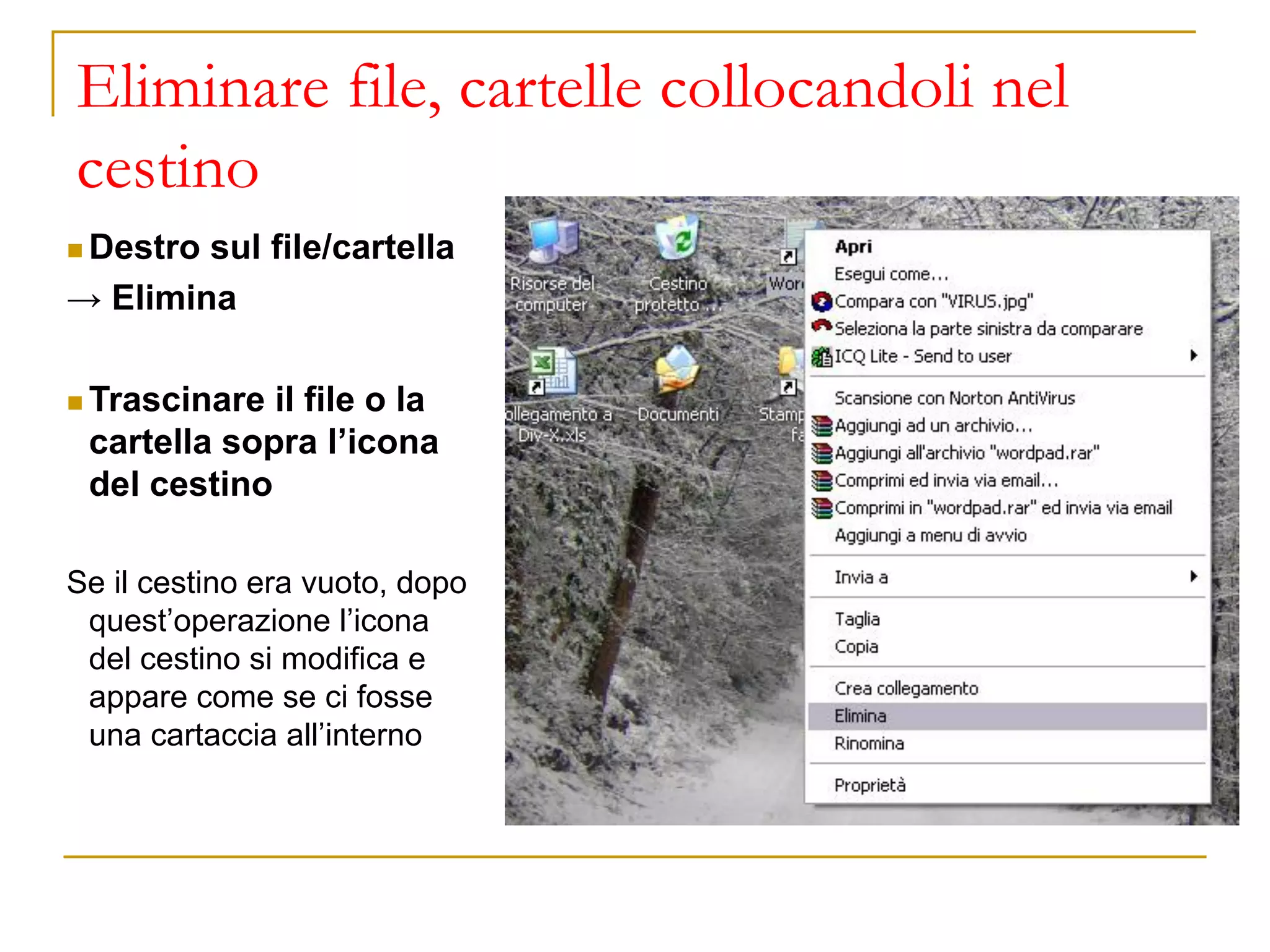
Task: Select Aggiungi all'archivio "wordpad.rar" entry
Action: [1008, 452]
